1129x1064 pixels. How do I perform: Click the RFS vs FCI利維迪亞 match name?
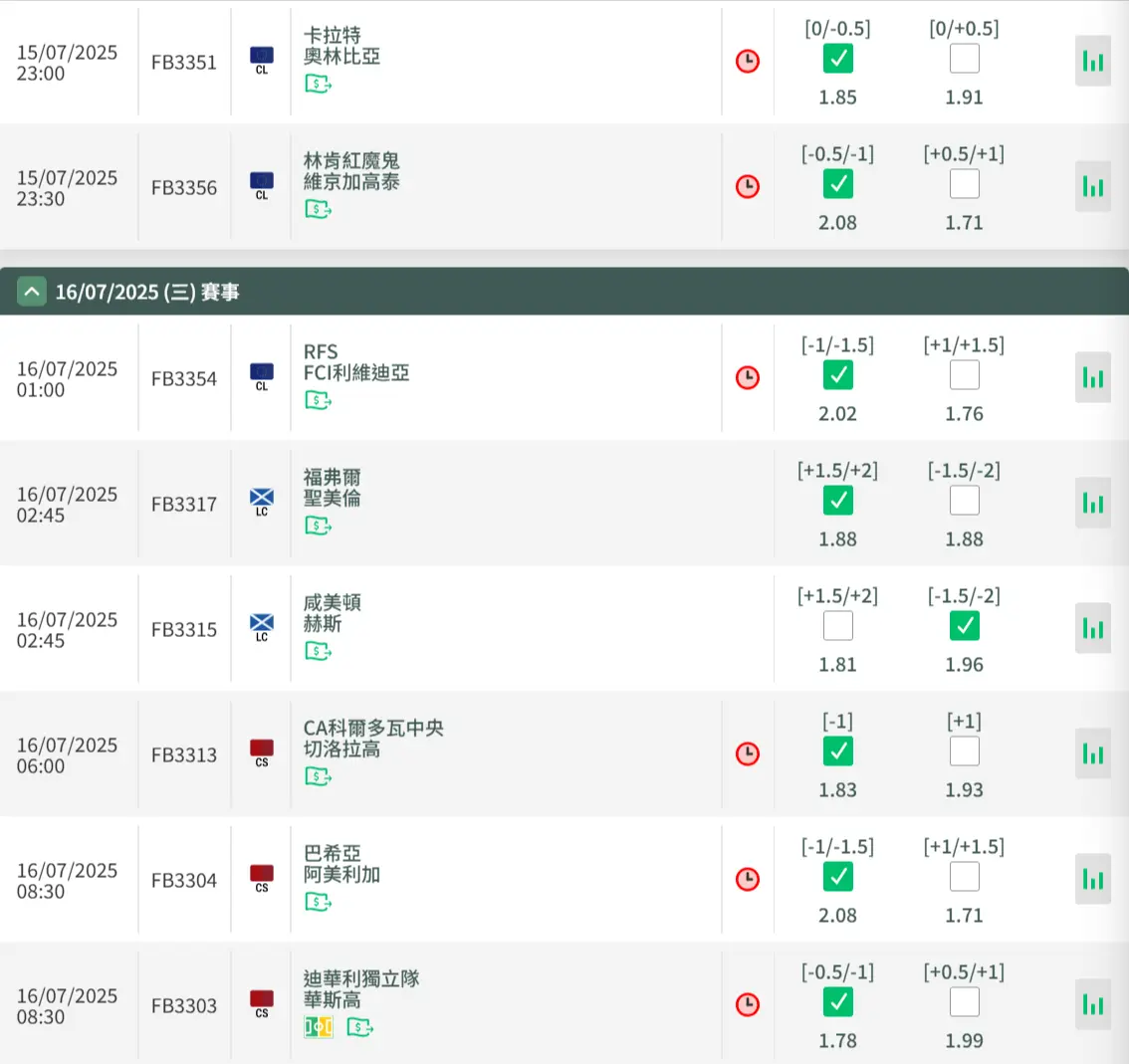coord(355,362)
